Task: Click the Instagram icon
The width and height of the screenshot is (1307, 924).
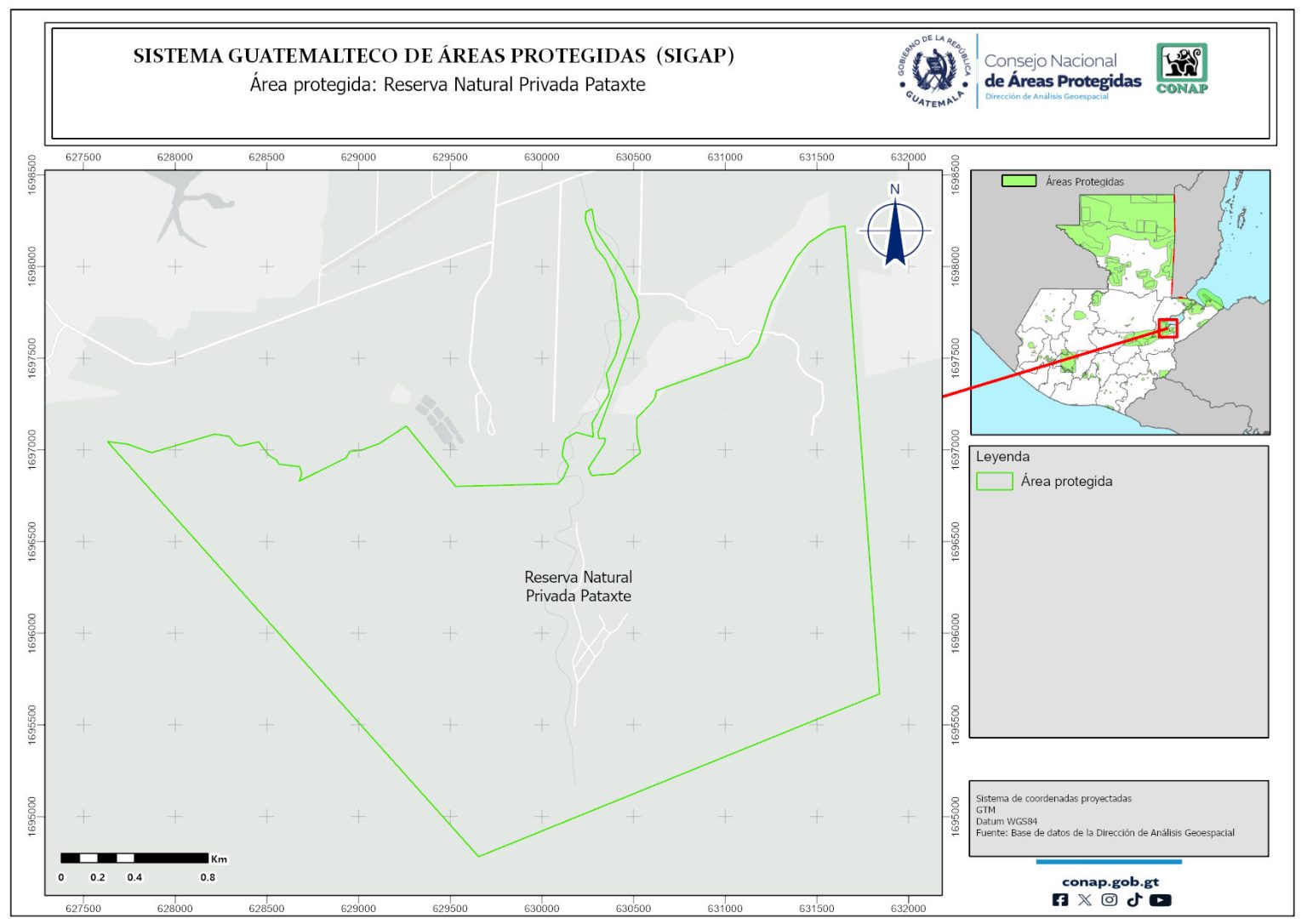Action: pos(1110,900)
